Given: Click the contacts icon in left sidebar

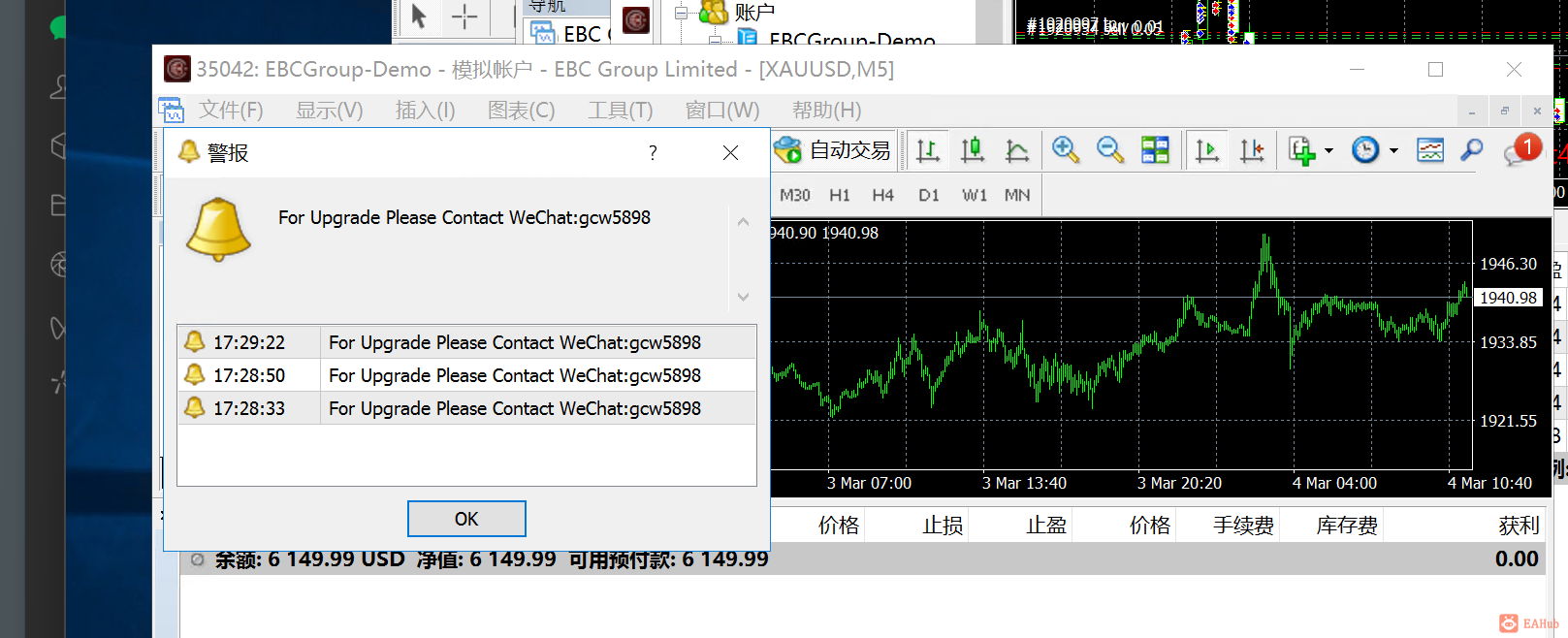Looking at the screenshot, I should coord(58,87).
